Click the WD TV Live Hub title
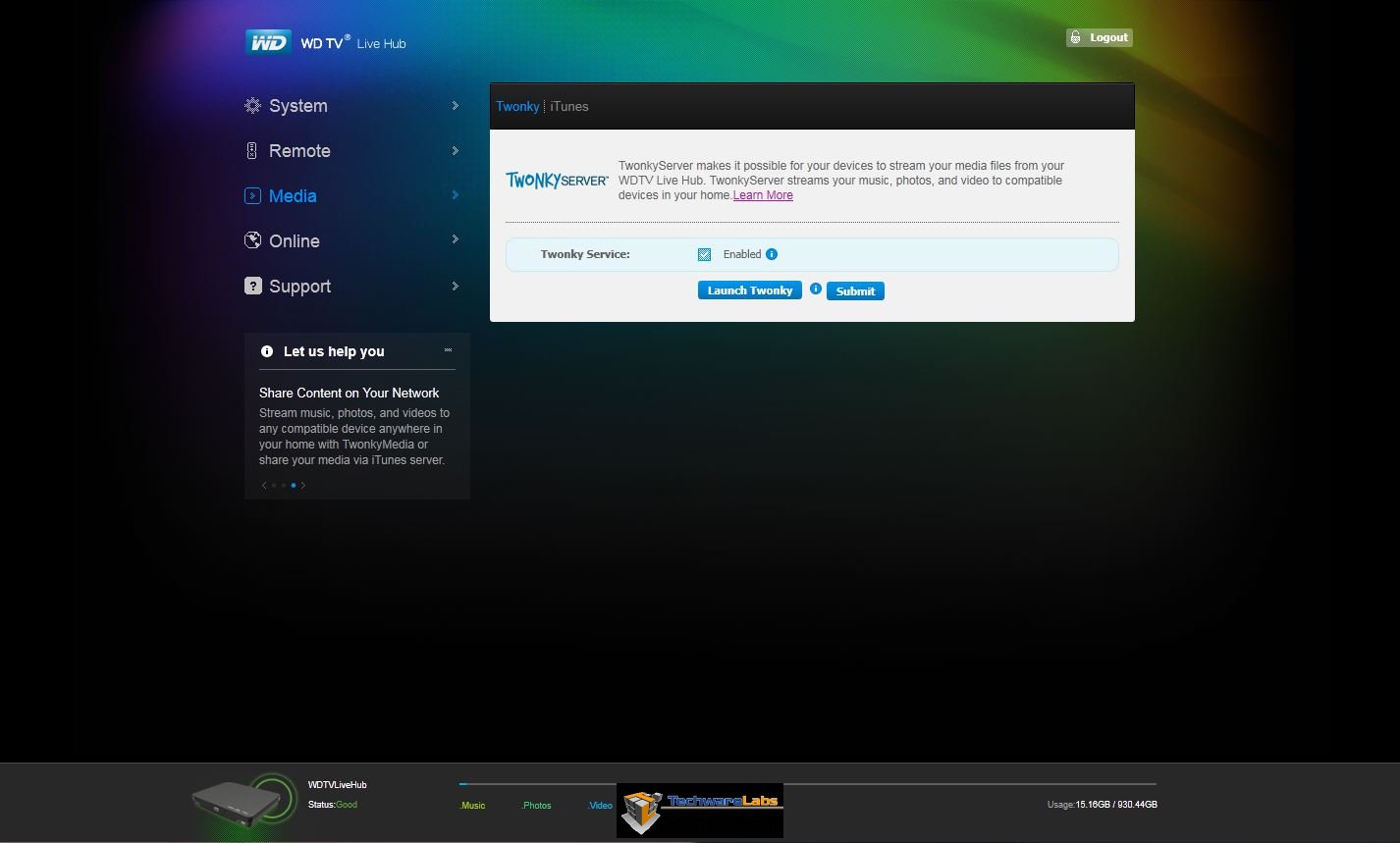The image size is (1400, 843). coord(352,43)
